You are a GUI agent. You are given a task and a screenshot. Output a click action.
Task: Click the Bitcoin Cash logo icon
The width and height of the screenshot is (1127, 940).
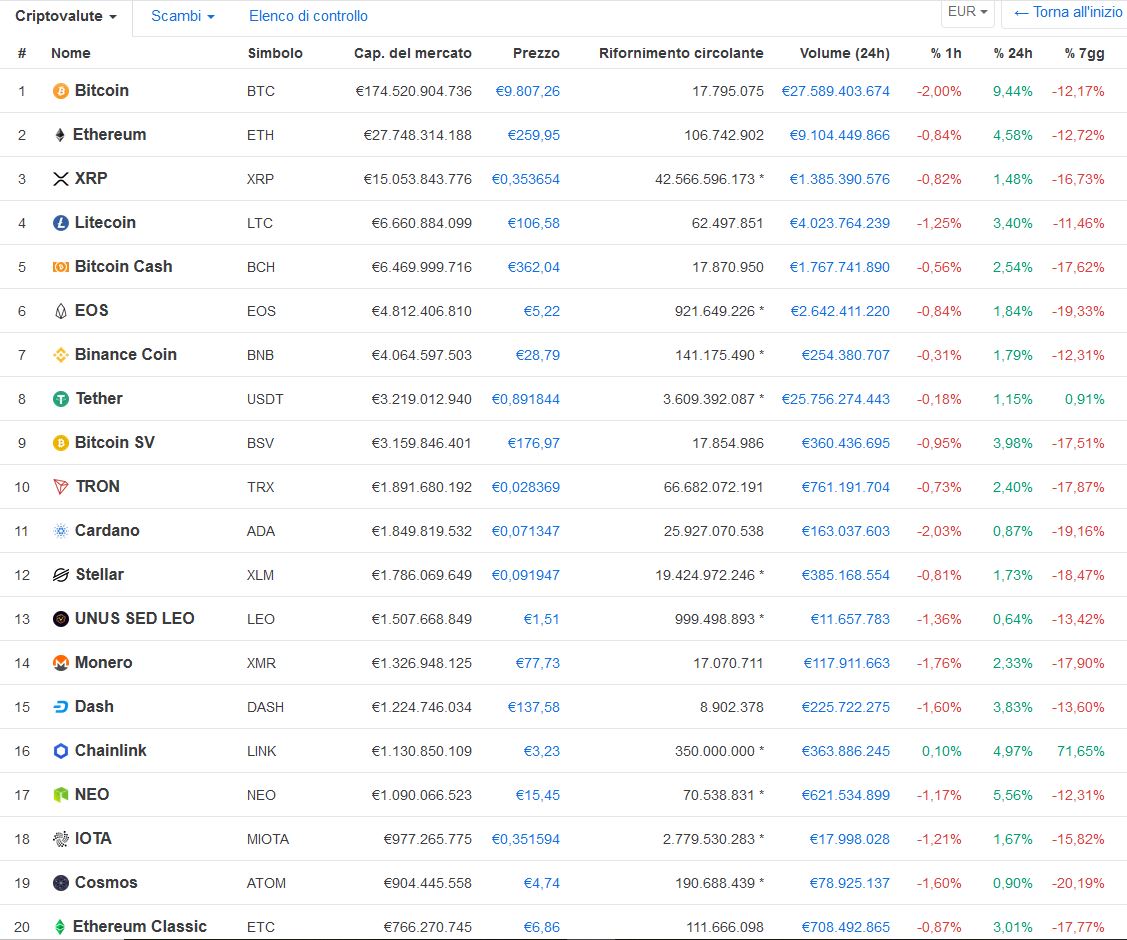click(x=61, y=267)
